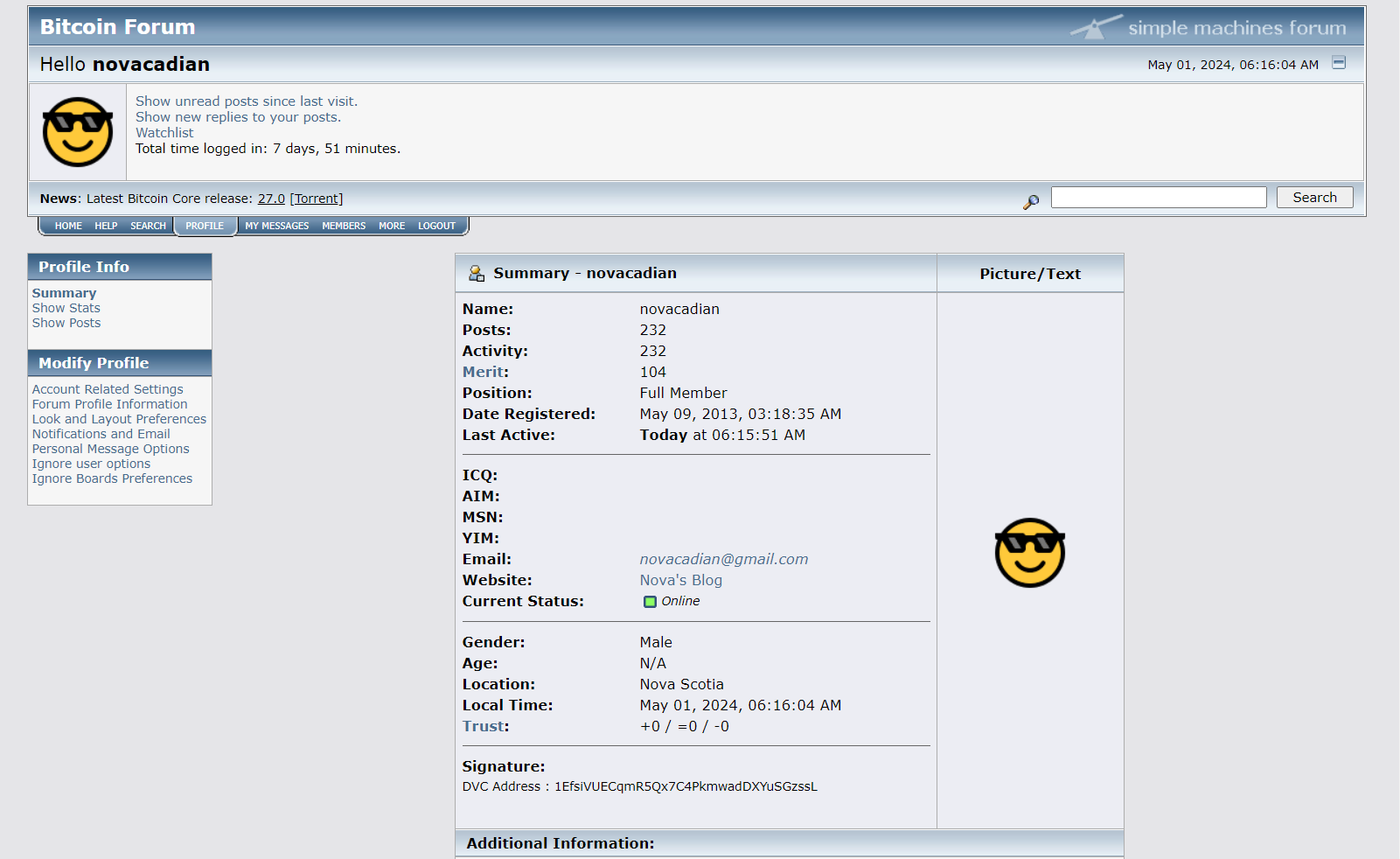Select the PROFILE menu tab
1400x859 pixels.
205,226
